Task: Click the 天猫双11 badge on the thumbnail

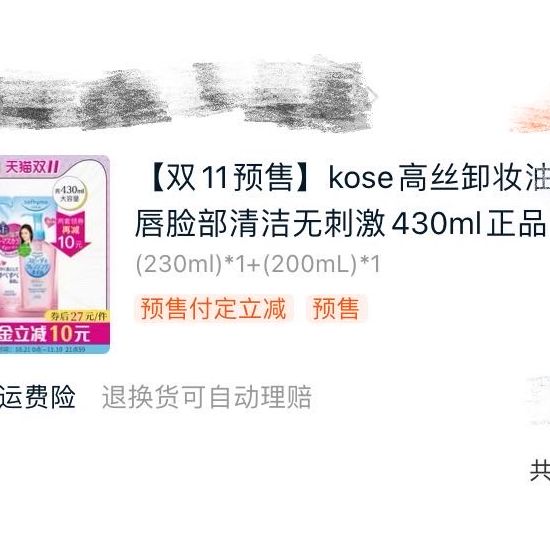Action: coord(30,167)
